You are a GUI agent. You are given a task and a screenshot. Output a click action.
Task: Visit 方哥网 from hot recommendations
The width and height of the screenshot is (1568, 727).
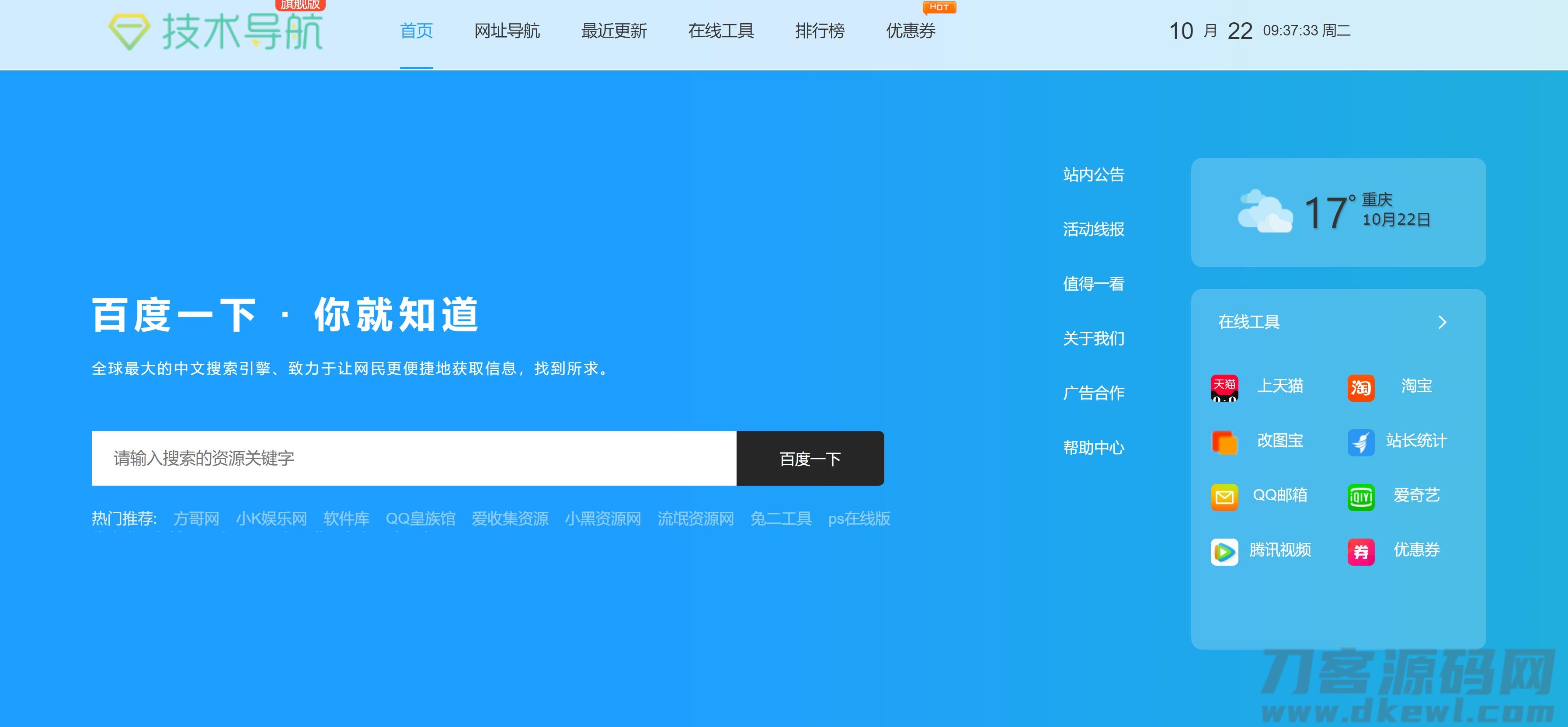(195, 519)
